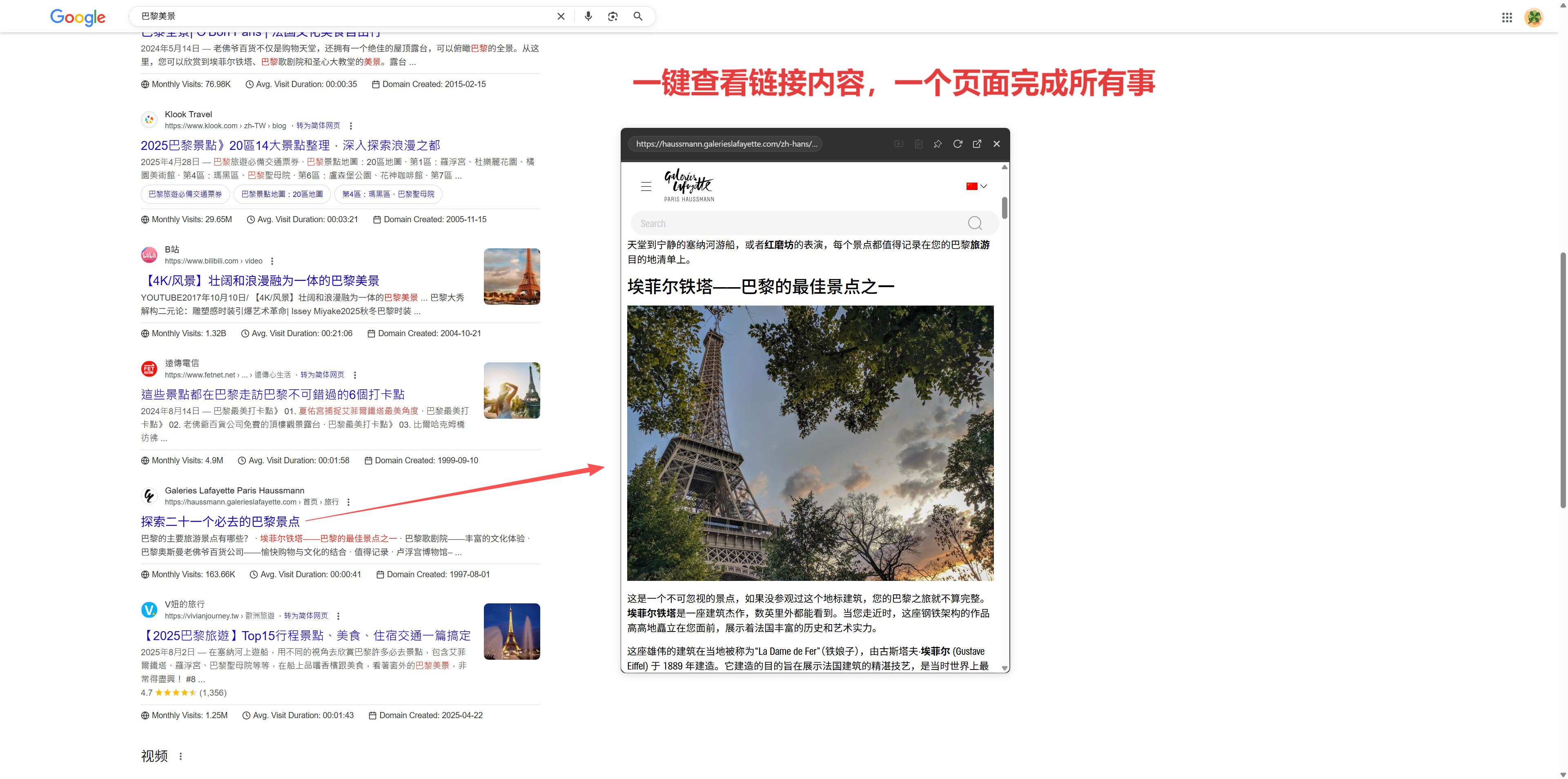Select the 巴黎景點地圖：20區地圖 chip
Viewport: 1568px width, 779px height.
tap(282, 194)
